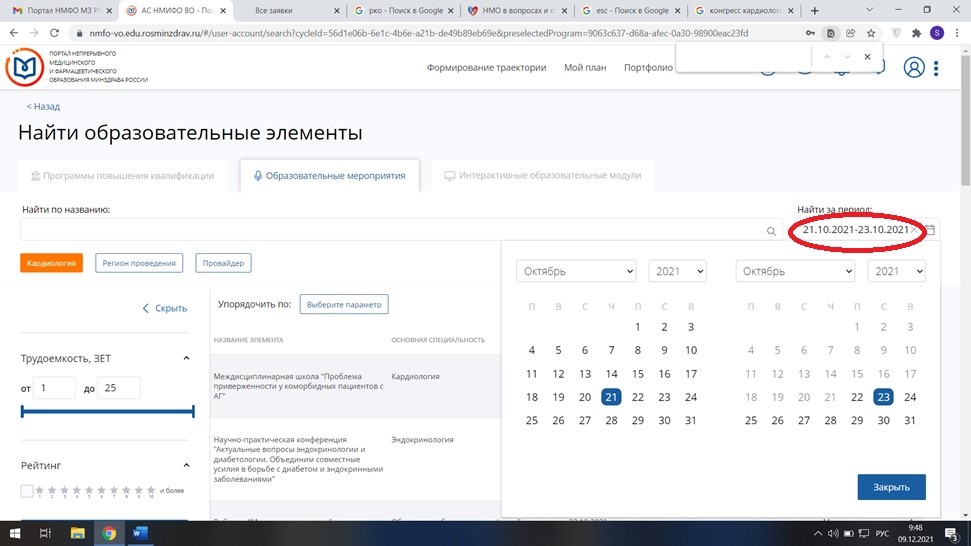Viewport: 971px width, 546px height.
Task: Click the NMFO portal logo
Action: pos(25,68)
